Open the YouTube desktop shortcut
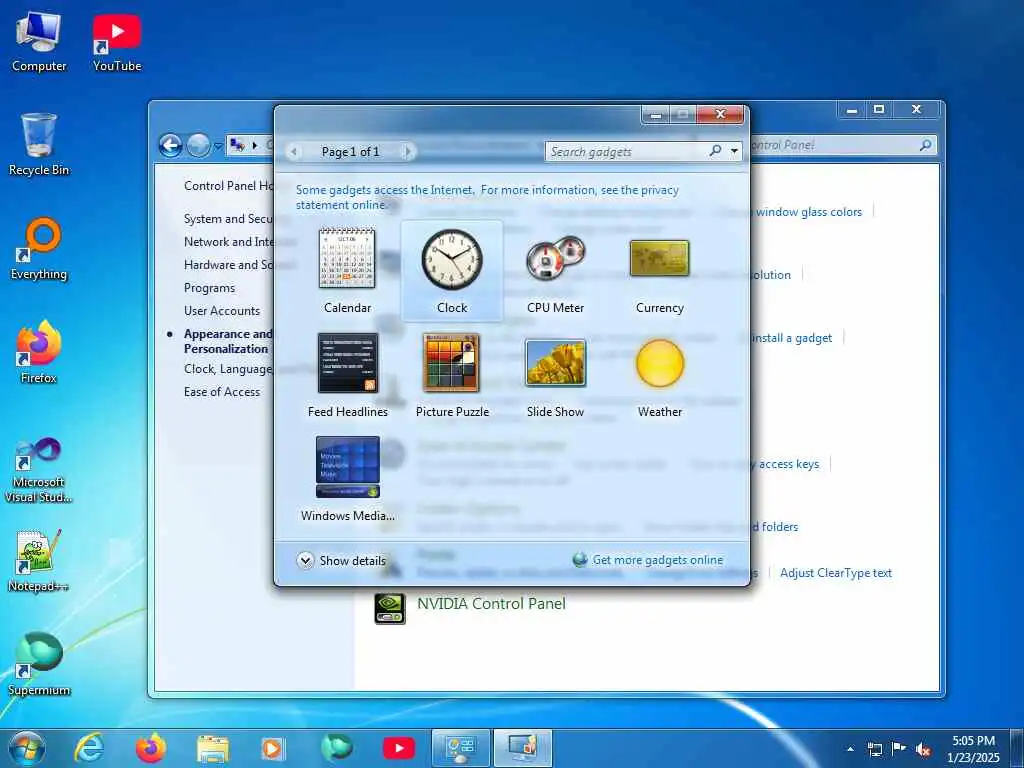The height and width of the screenshot is (768, 1024). point(117,42)
